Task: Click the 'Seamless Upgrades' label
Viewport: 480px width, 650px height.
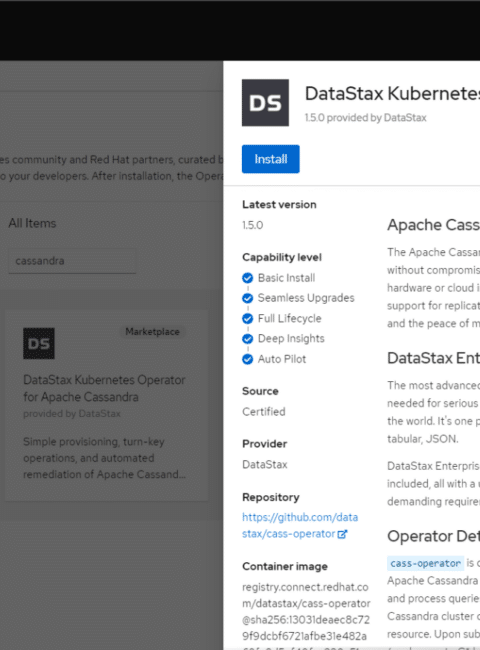Action: [x=306, y=298]
